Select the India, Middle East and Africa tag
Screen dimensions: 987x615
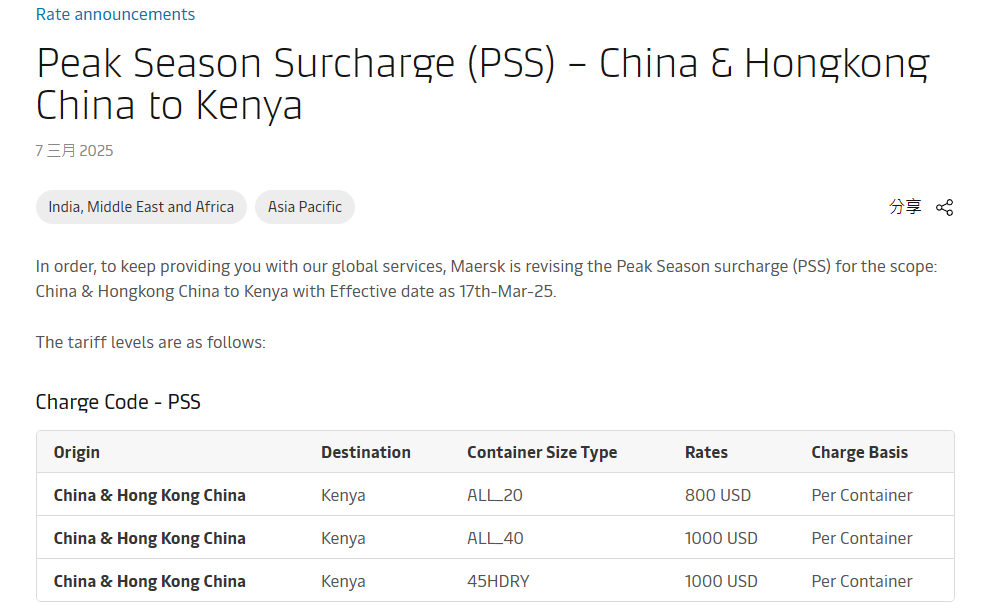141,207
